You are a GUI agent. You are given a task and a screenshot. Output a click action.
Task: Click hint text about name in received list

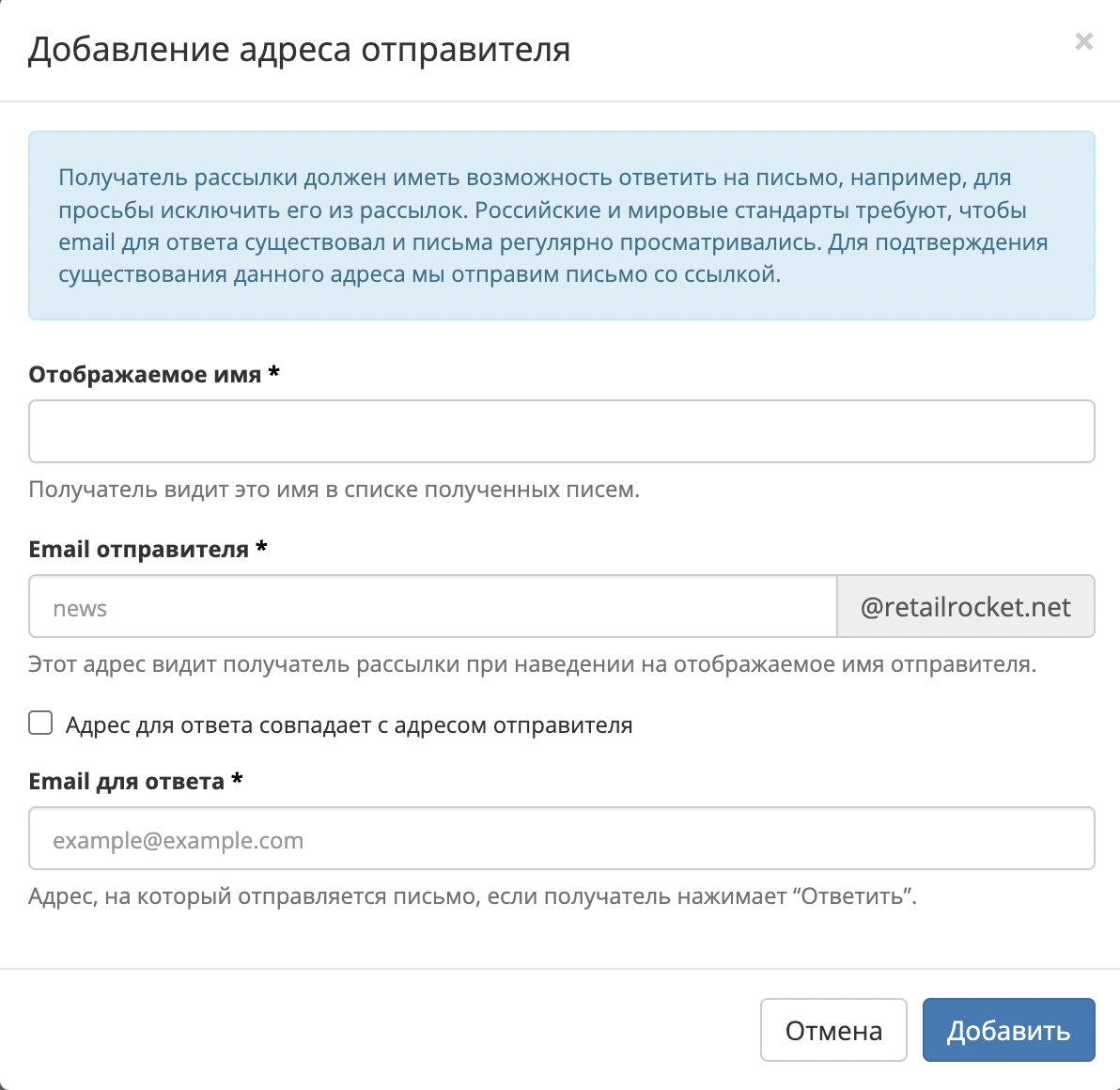[x=334, y=490]
